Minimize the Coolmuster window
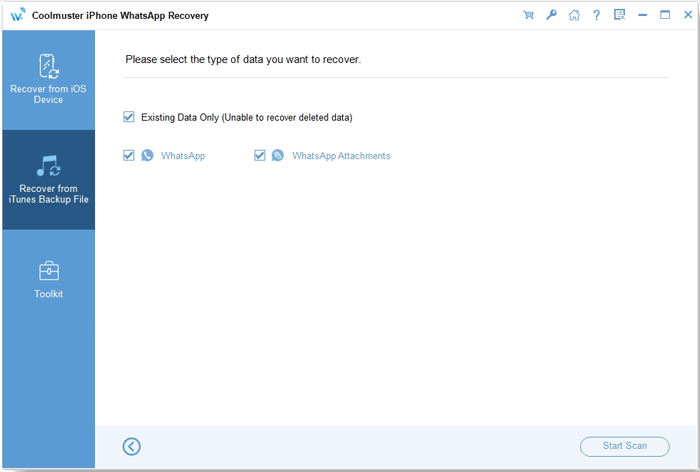 tap(642, 15)
